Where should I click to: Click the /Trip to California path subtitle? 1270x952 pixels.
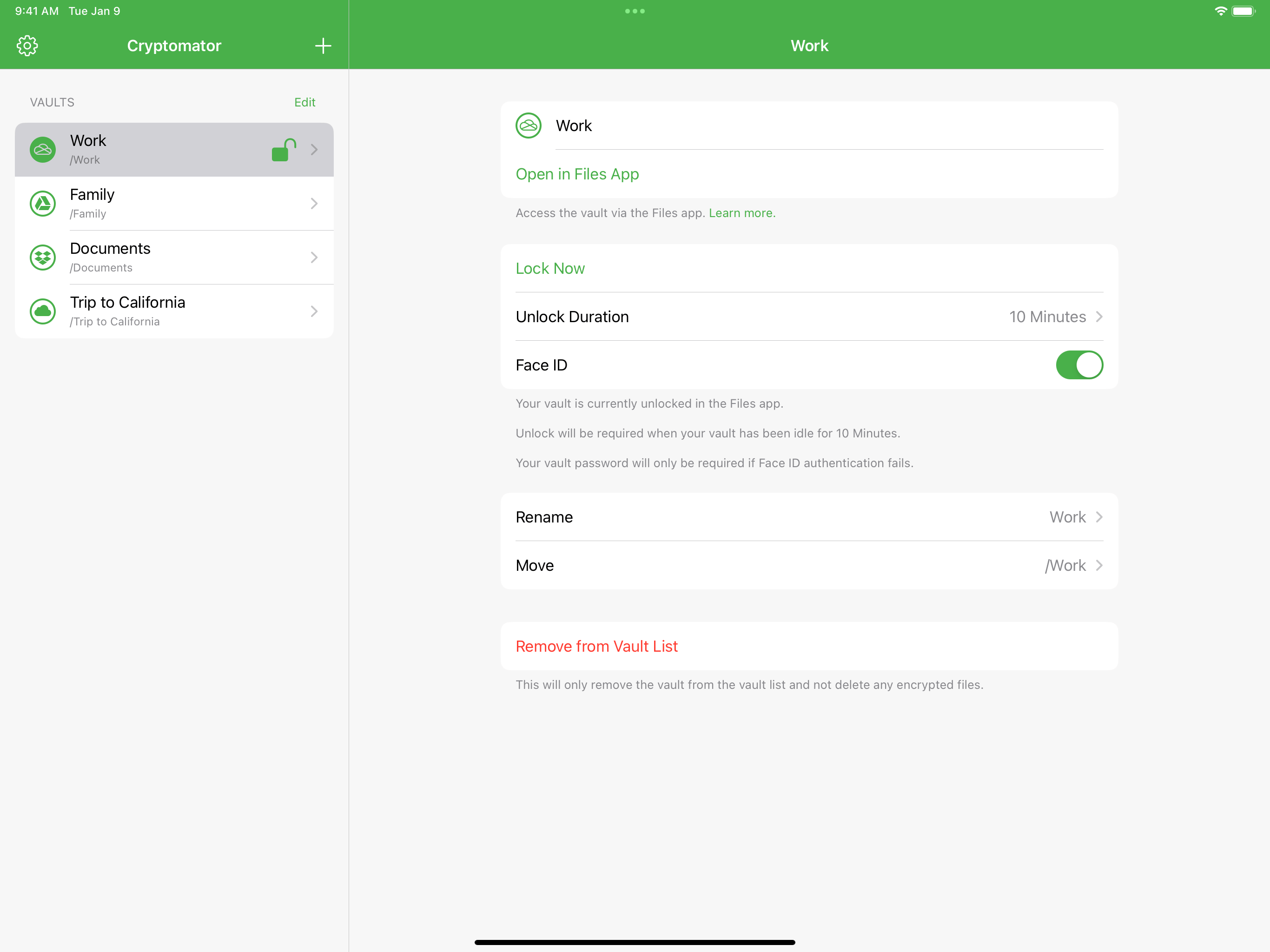coord(115,322)
